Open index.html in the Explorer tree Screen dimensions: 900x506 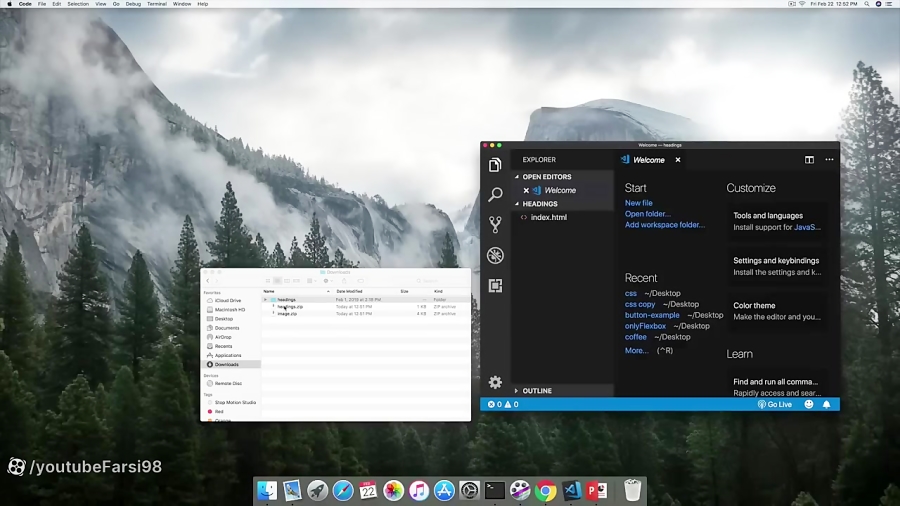click(548, 217)
